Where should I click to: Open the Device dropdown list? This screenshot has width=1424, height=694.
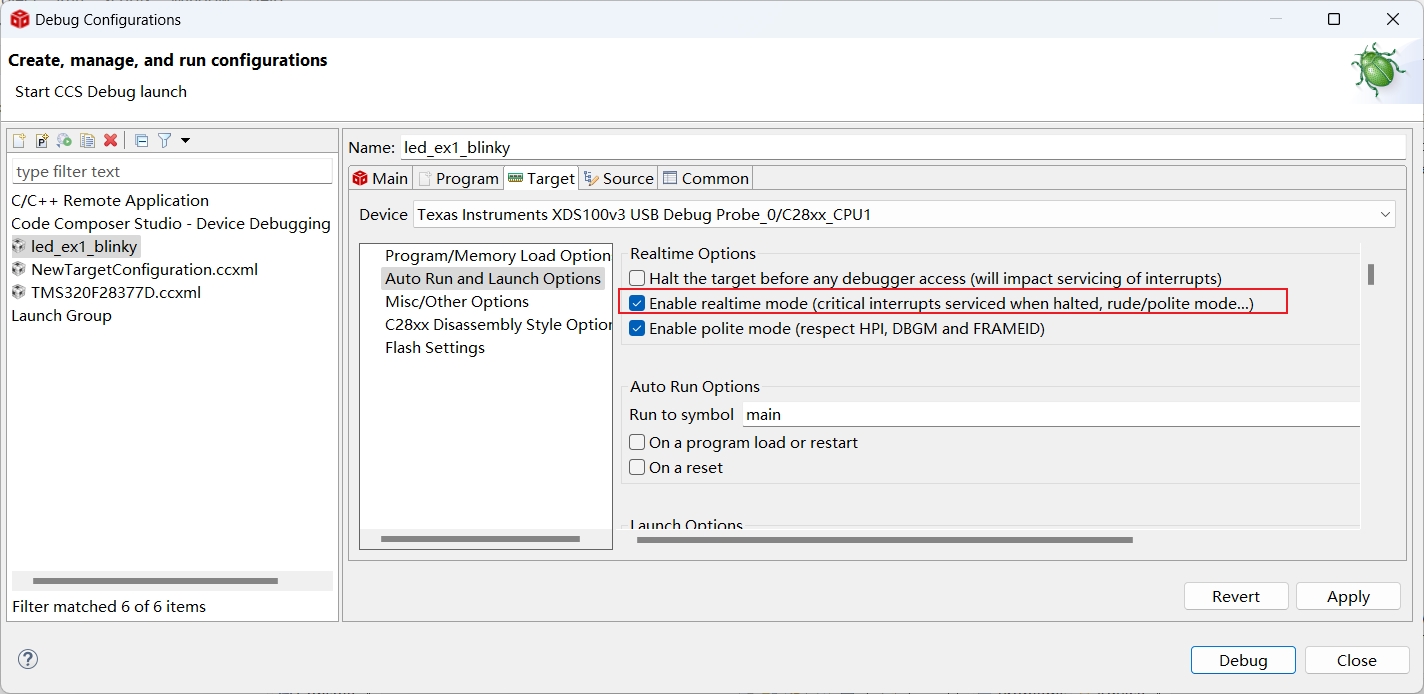tap(1385, 214)
